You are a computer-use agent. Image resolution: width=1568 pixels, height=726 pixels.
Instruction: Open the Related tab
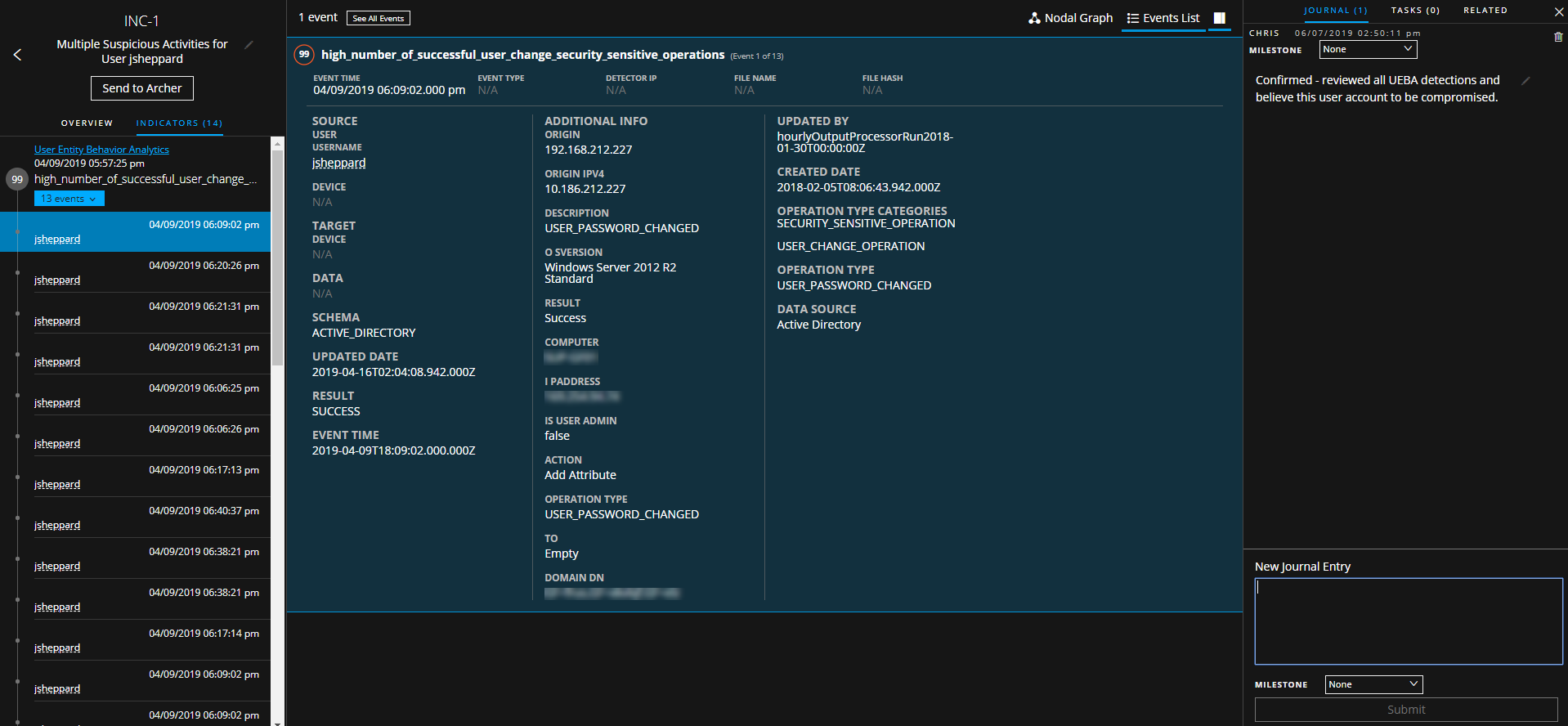point(1485,11)
